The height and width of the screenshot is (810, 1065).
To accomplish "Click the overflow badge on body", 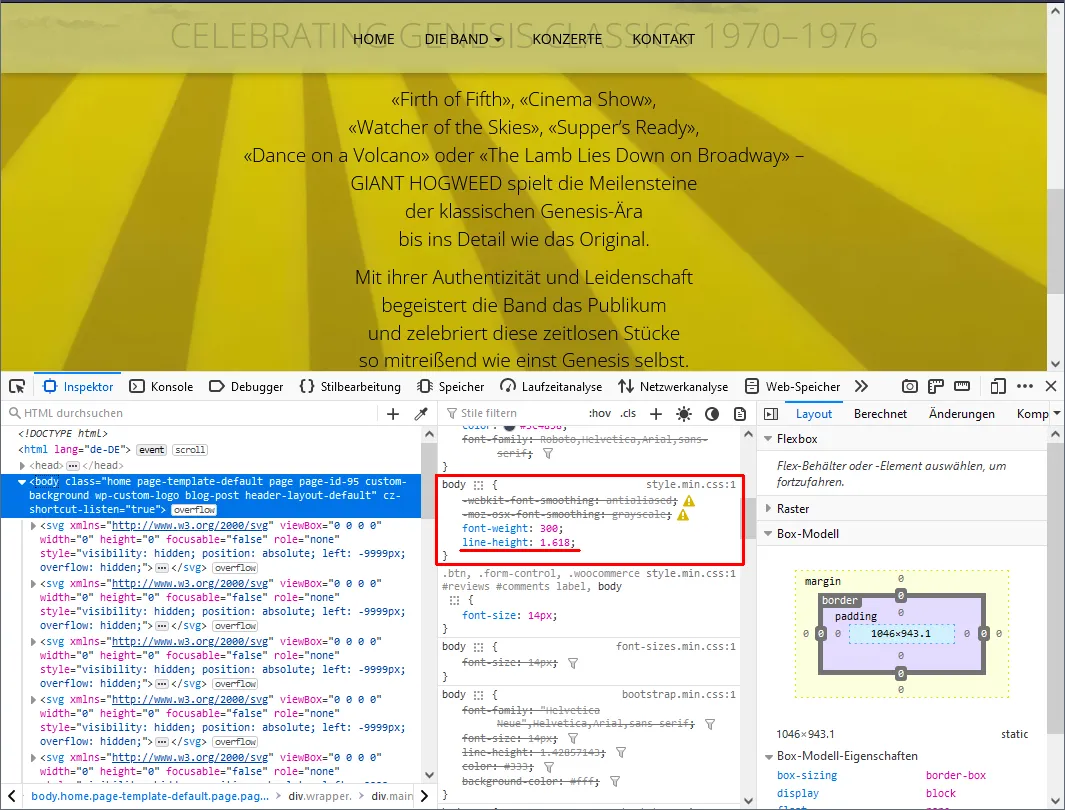I will click(194, 510).
